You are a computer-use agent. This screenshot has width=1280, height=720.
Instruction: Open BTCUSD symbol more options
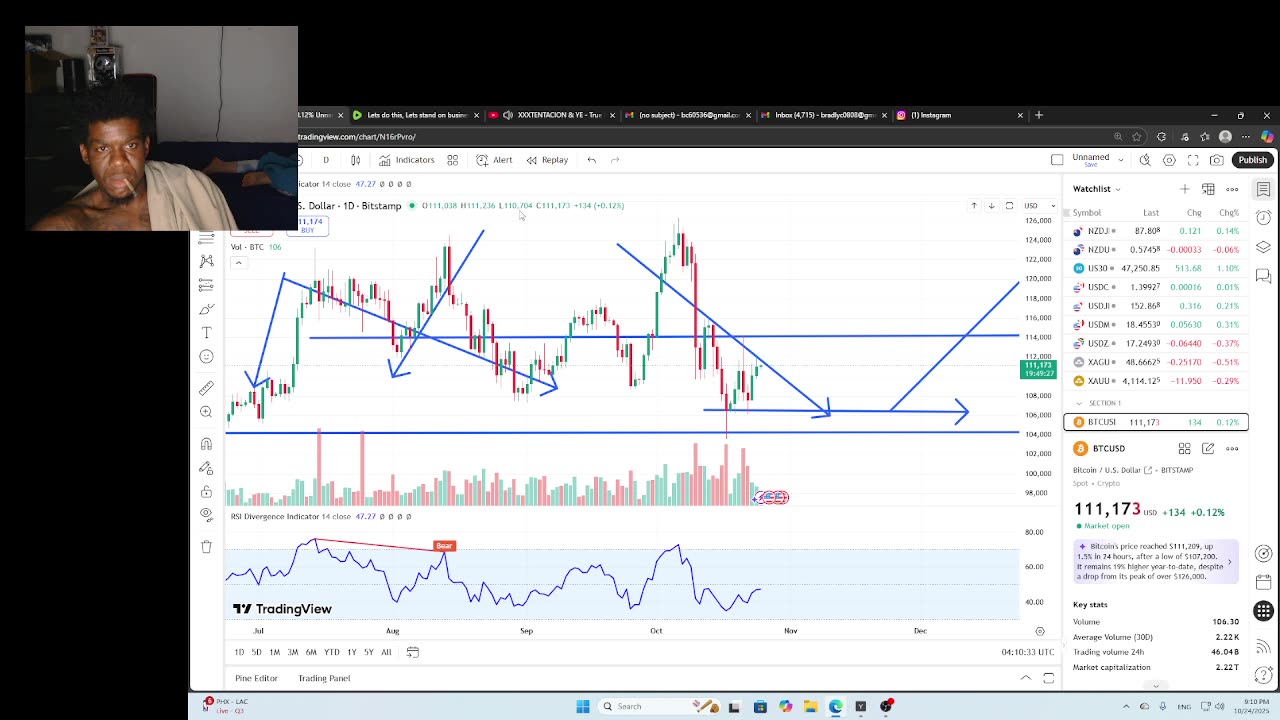1232,449
